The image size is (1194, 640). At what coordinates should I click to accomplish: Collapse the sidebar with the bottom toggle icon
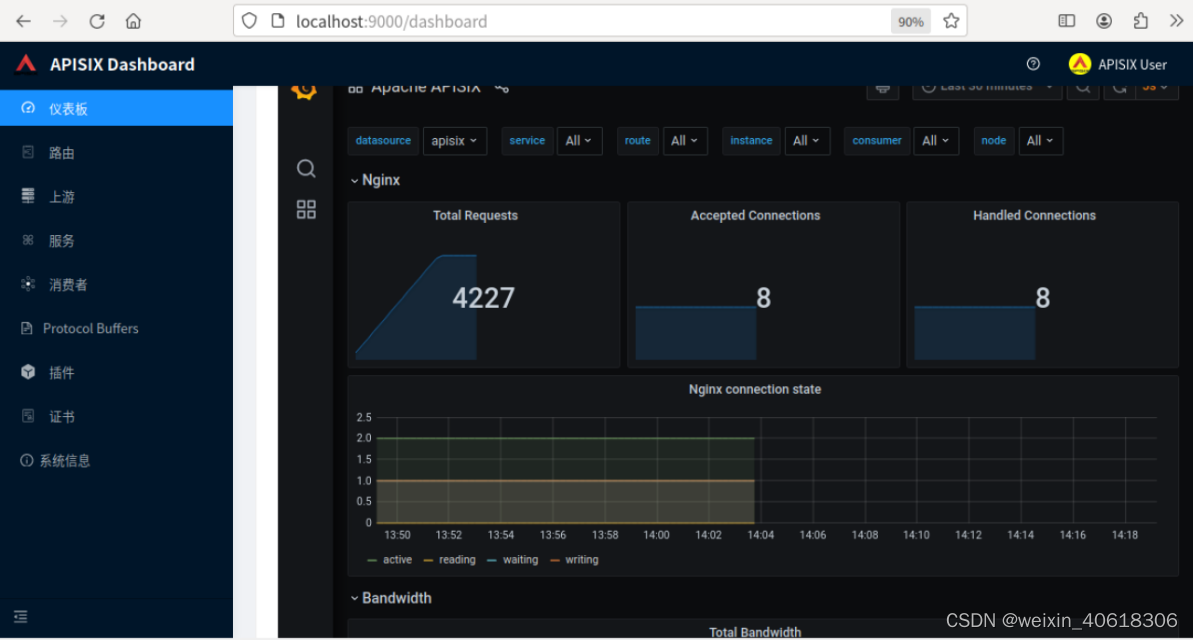click(21, 616)
